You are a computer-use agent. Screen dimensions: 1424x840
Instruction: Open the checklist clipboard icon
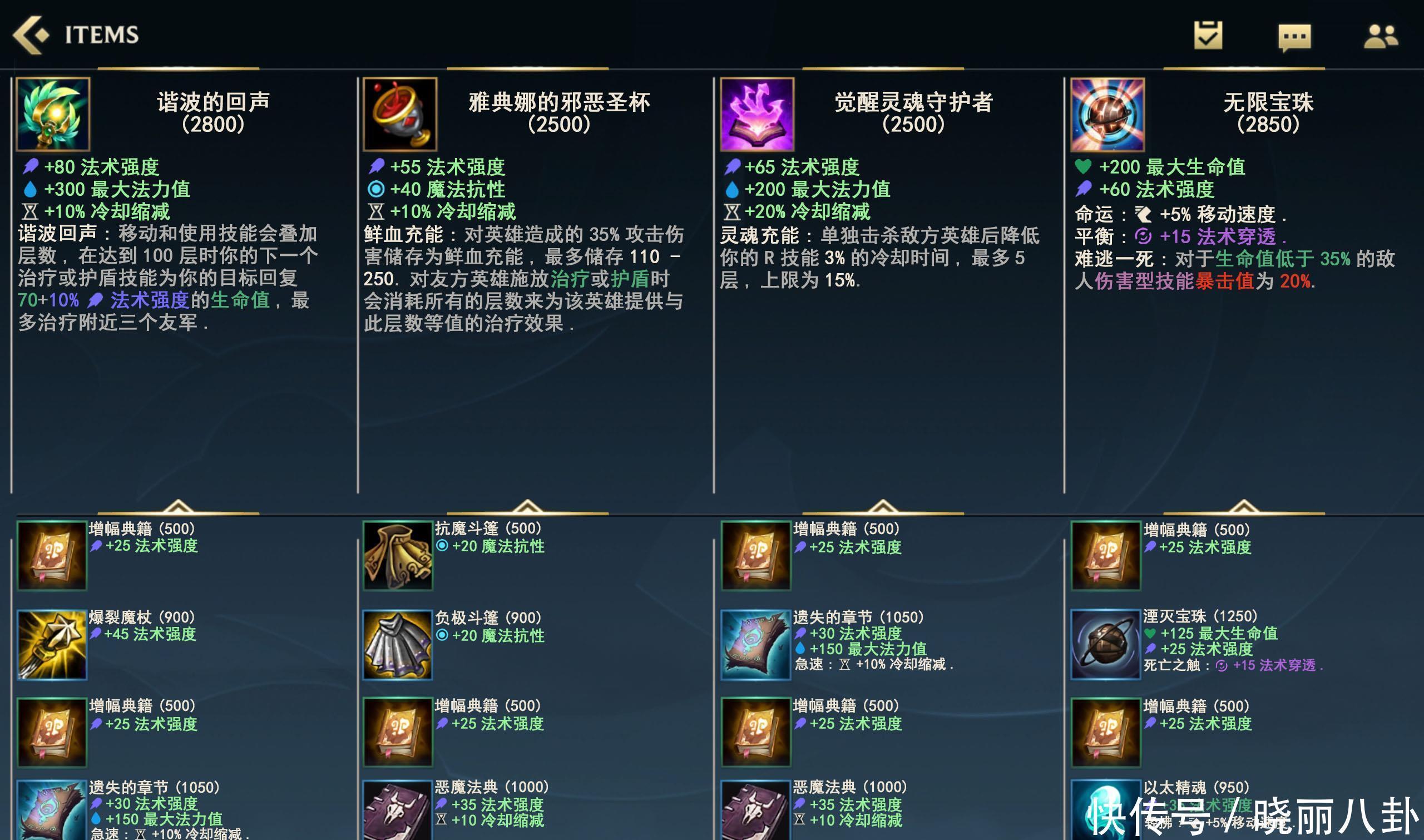[1208, 36]
